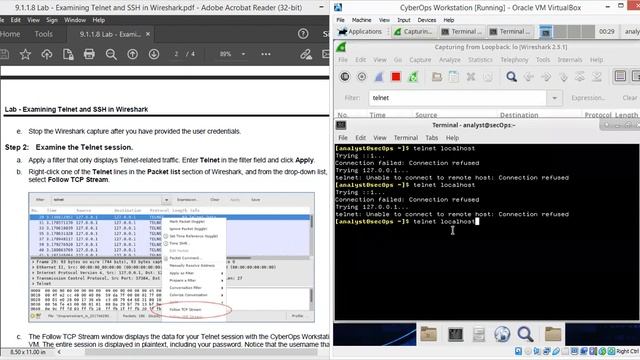Sort packets by the Destination column header
Image resolution: width=640 pixels, height=360 pixels.
point(519,115)
